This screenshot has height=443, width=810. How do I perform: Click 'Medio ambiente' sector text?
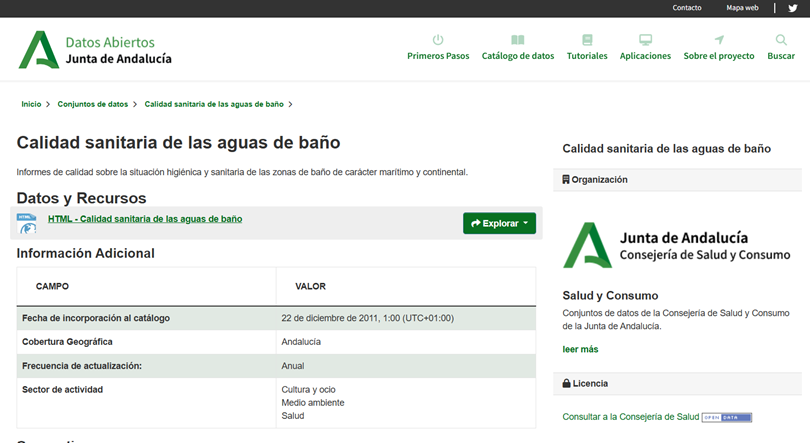click(x=313, y=403)
